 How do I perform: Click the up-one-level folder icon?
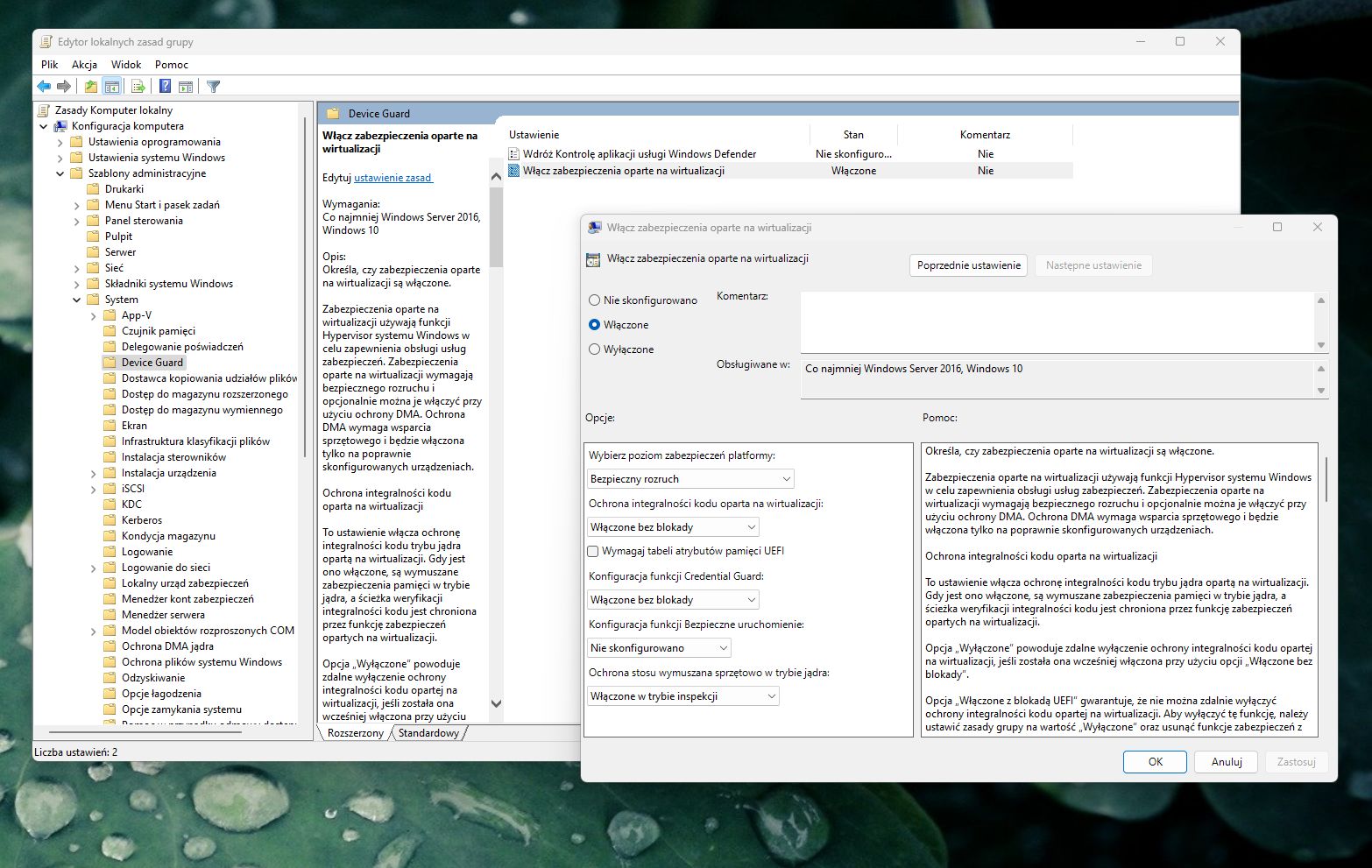(x=90, y=87)
